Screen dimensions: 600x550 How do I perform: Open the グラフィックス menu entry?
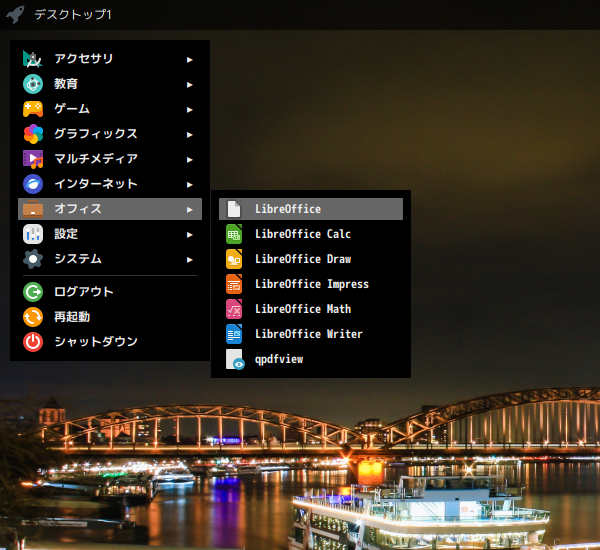coord(110,134)
